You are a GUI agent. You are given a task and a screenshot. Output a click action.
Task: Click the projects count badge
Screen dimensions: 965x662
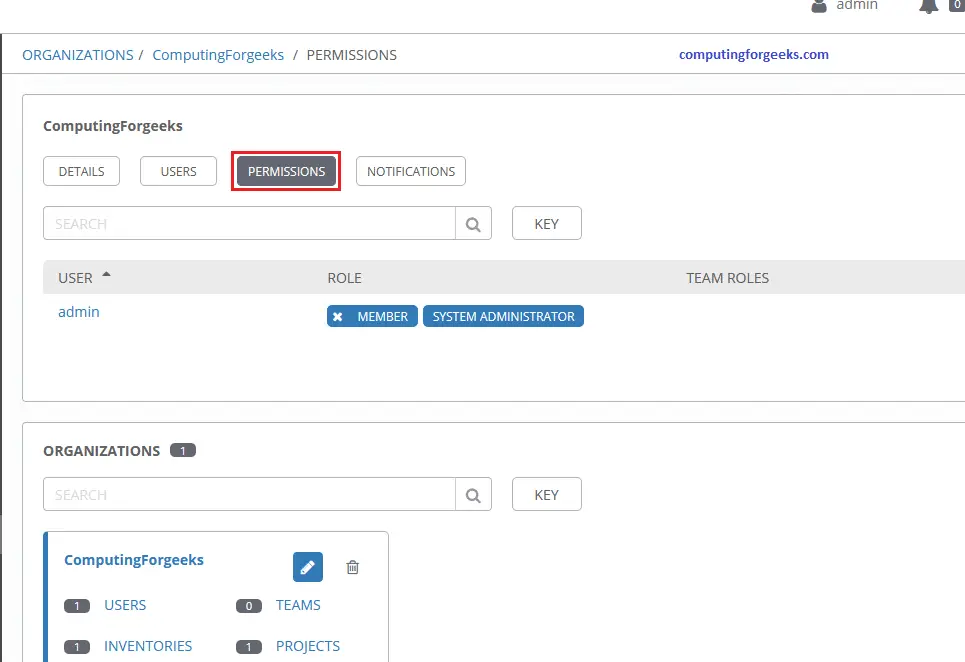[249, 647]
